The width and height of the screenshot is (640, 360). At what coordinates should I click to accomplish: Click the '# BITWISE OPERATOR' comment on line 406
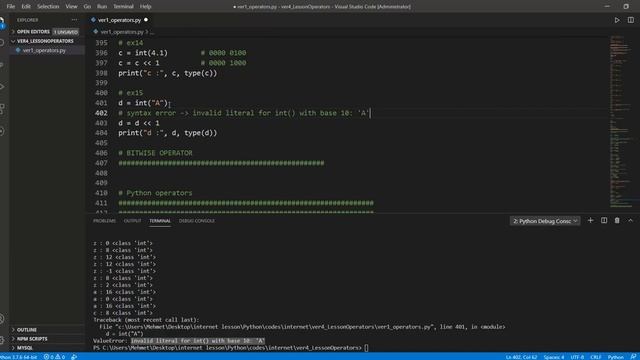[x=155, y=153]
